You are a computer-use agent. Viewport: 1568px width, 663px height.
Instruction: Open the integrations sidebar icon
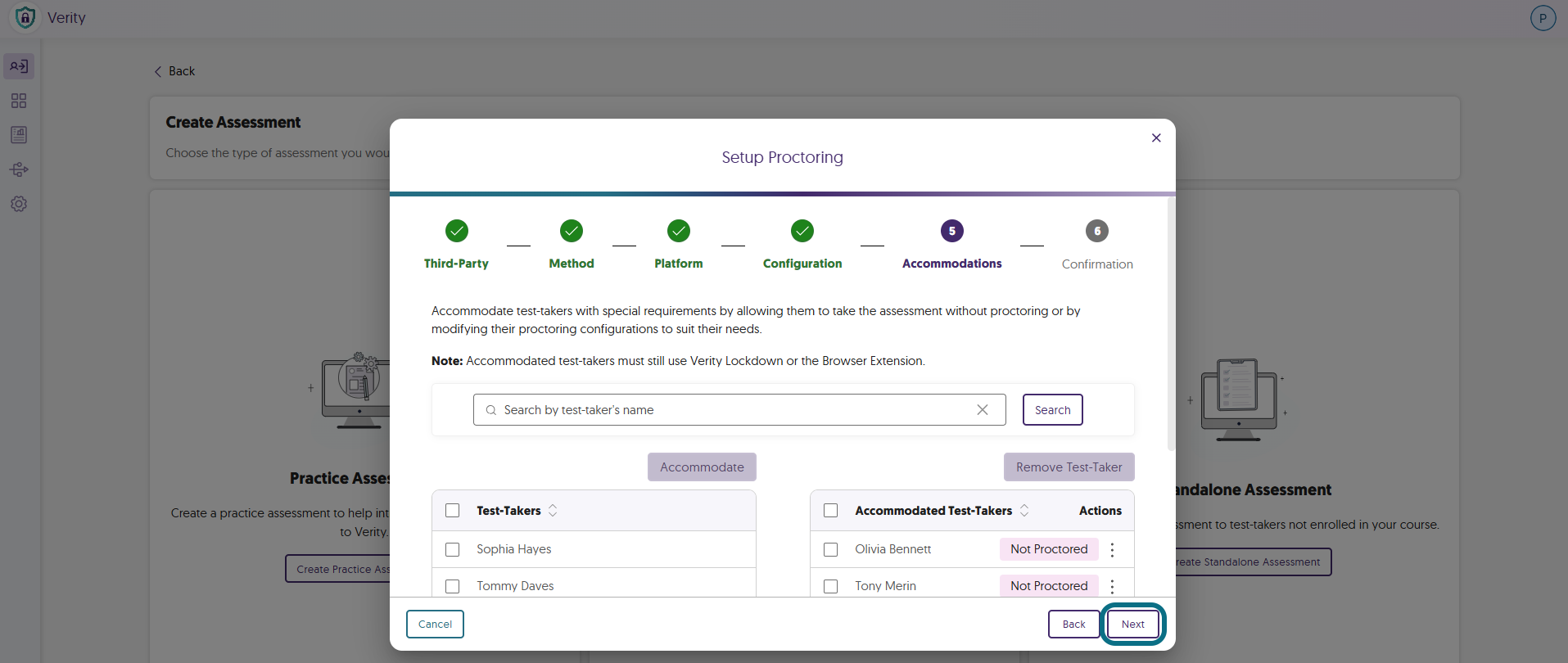[x=19, y=169]
